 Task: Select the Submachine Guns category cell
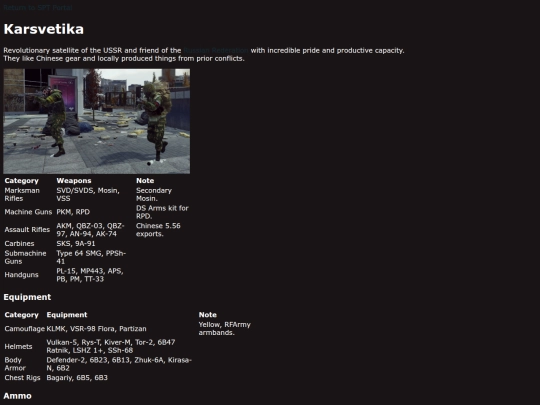(25, 257)
